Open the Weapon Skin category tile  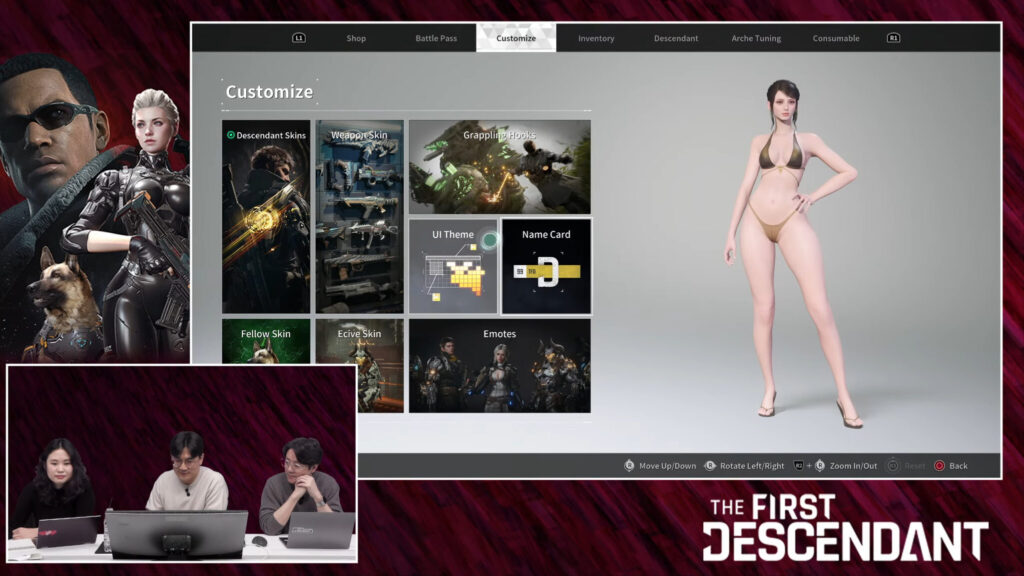(360, 217)
